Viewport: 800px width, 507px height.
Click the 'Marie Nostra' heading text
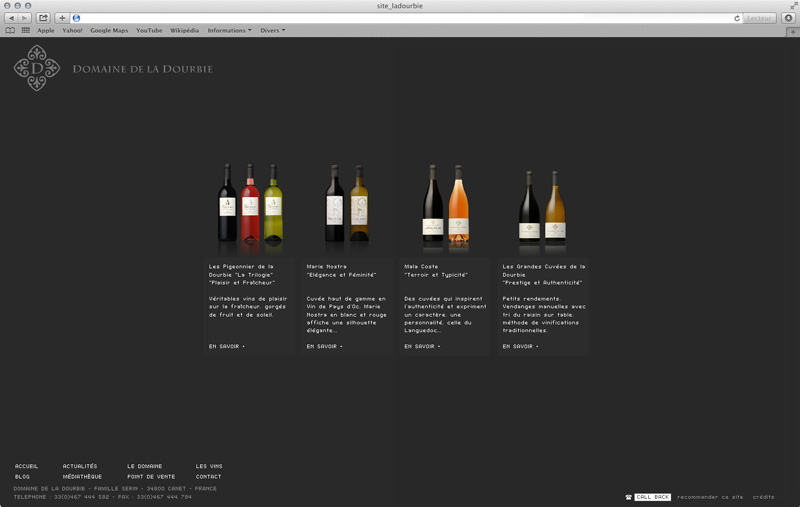coord(327,266)
